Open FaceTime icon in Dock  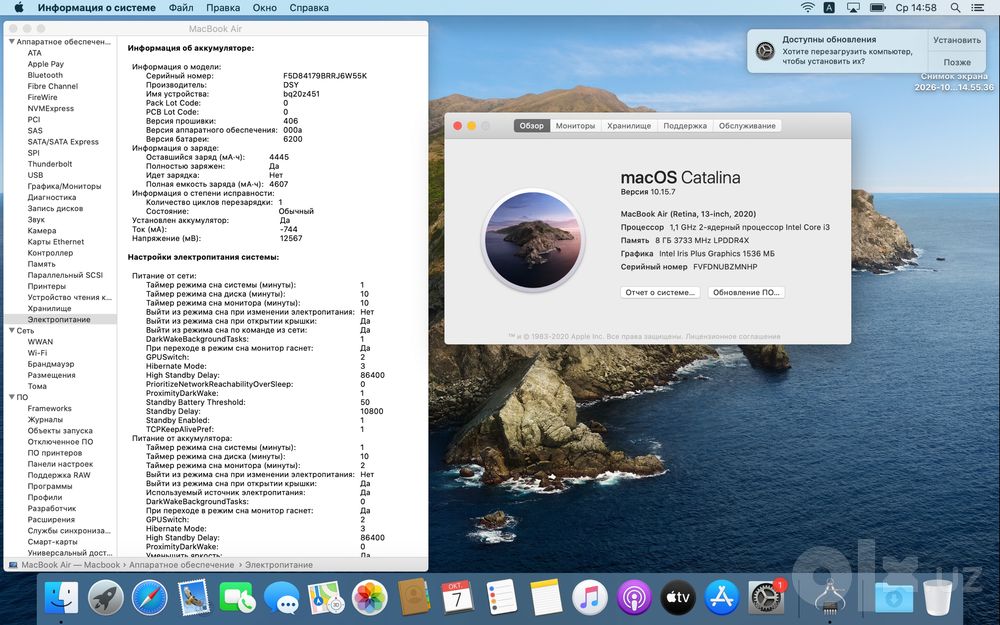point(237,598)
